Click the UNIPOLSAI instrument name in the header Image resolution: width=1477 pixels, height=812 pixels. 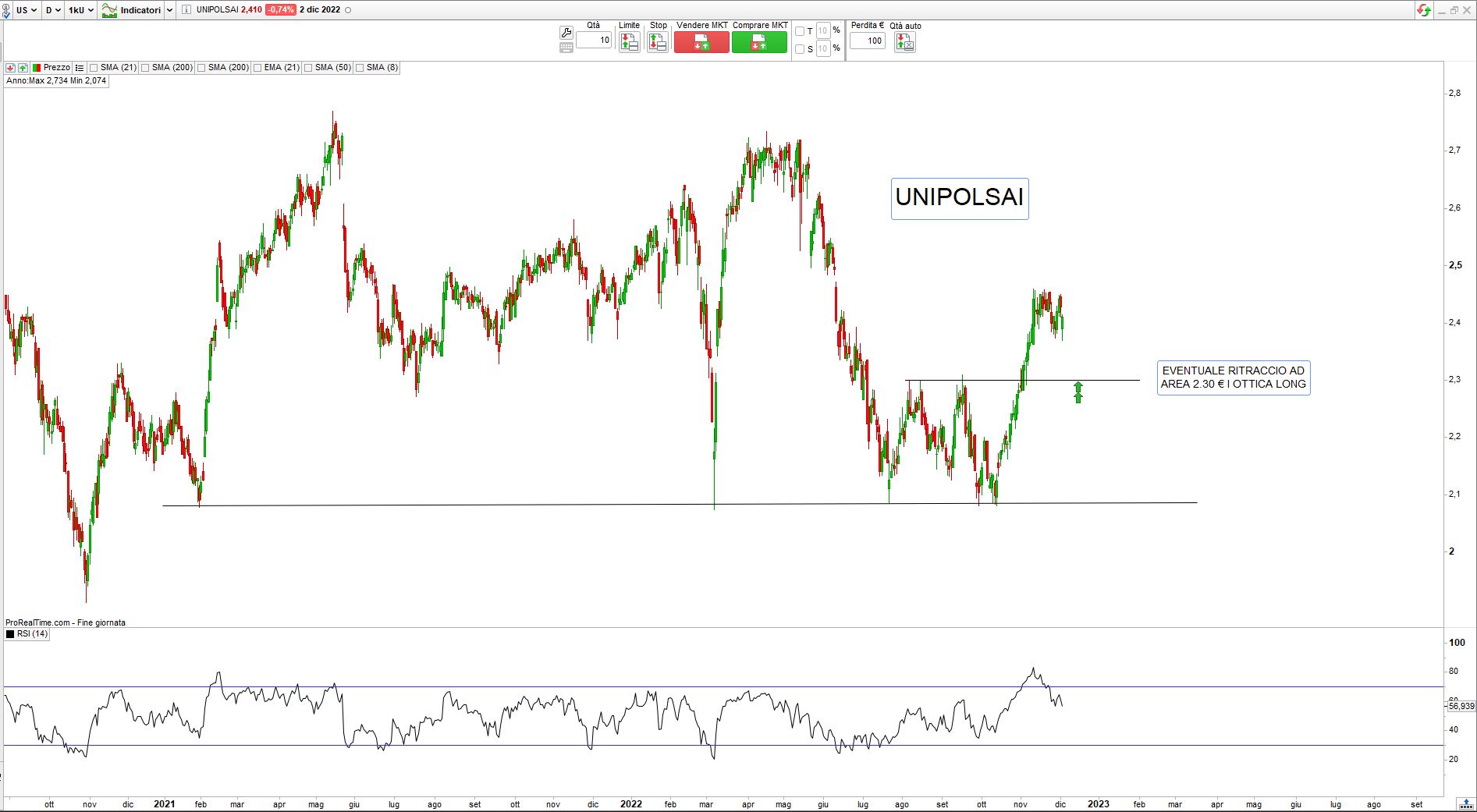[x=217, y=10]
